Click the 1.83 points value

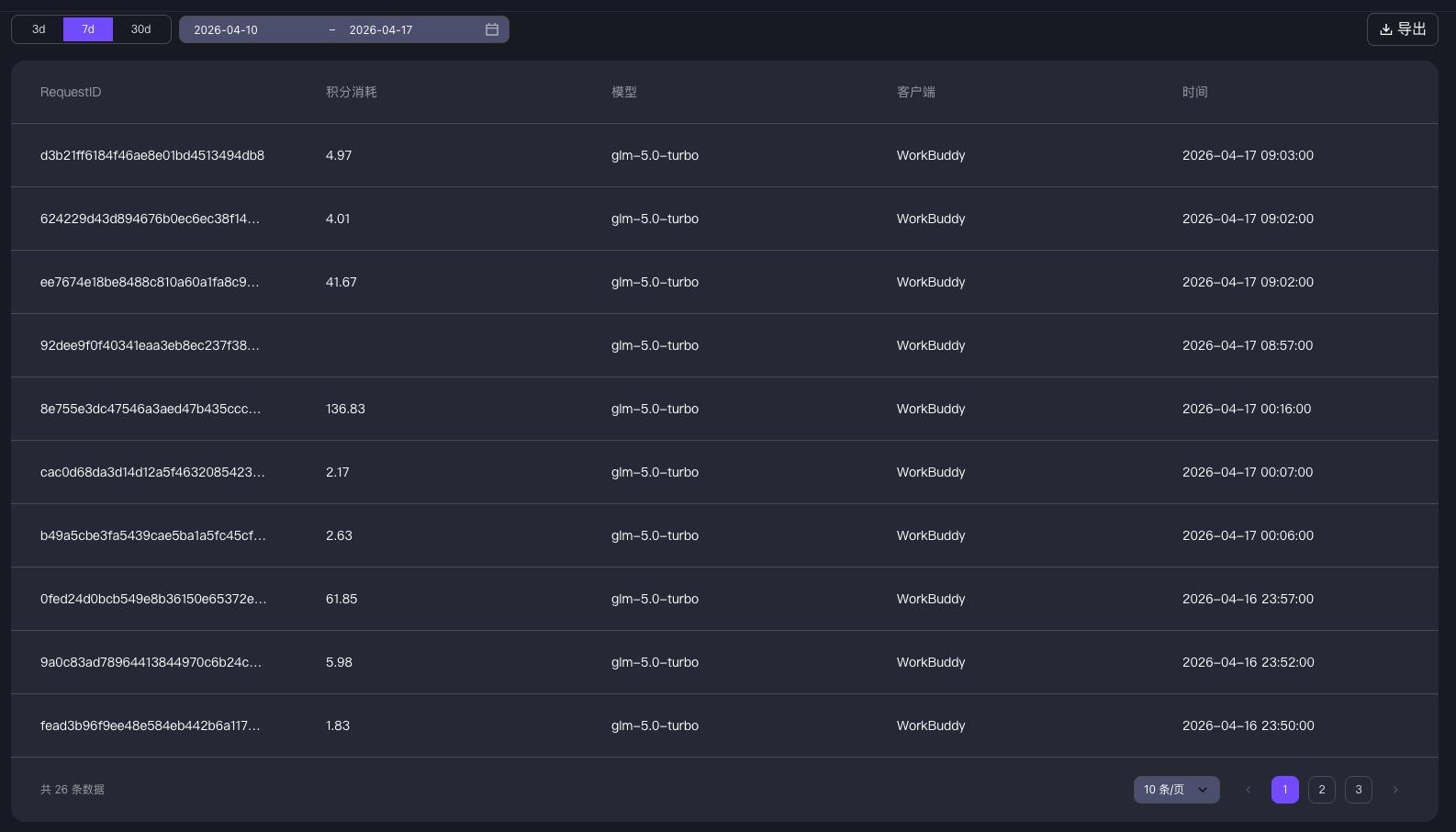click(x=338, y=725)
